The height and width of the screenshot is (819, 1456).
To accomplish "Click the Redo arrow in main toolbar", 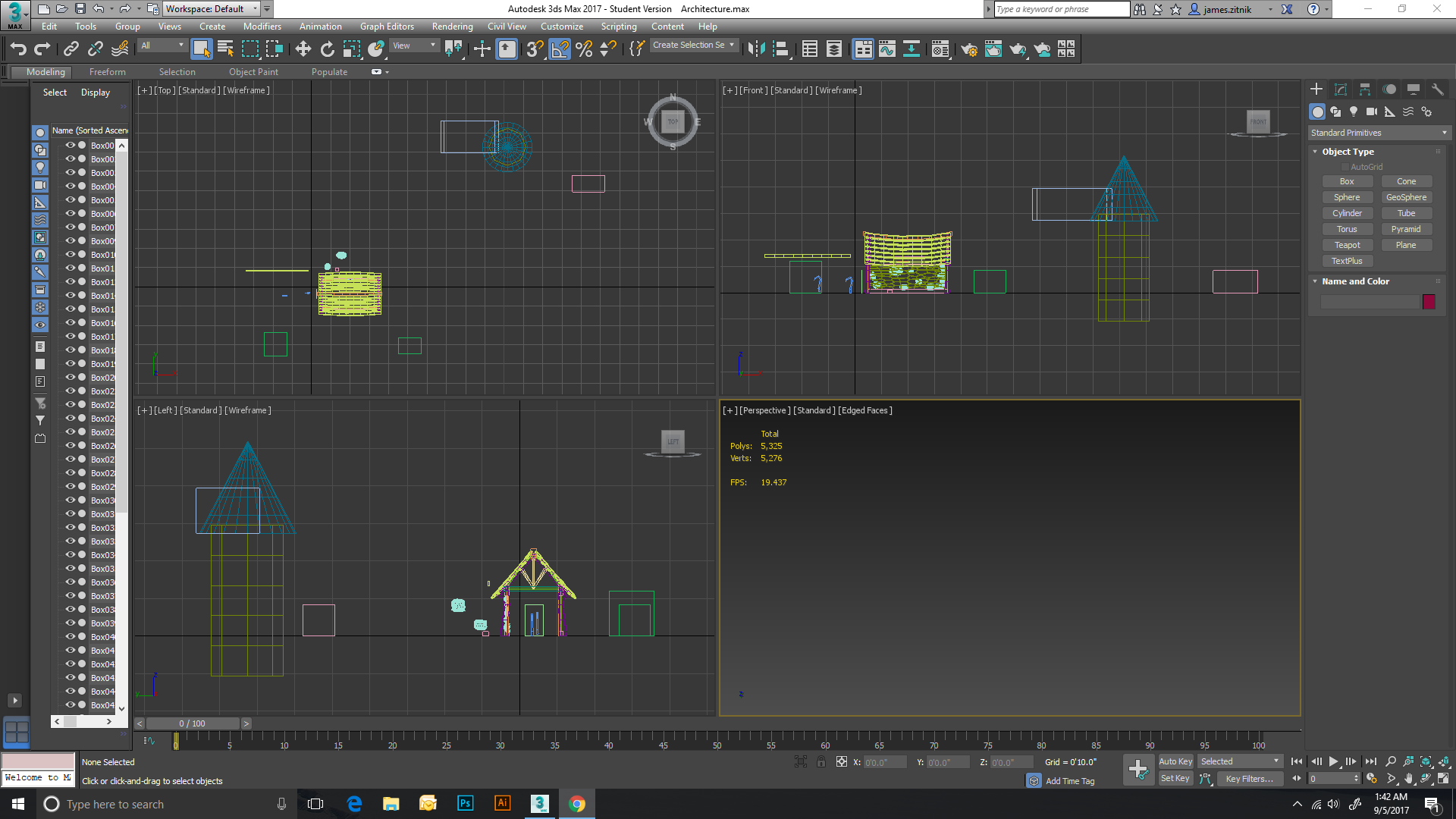I will tap(42, 49).
